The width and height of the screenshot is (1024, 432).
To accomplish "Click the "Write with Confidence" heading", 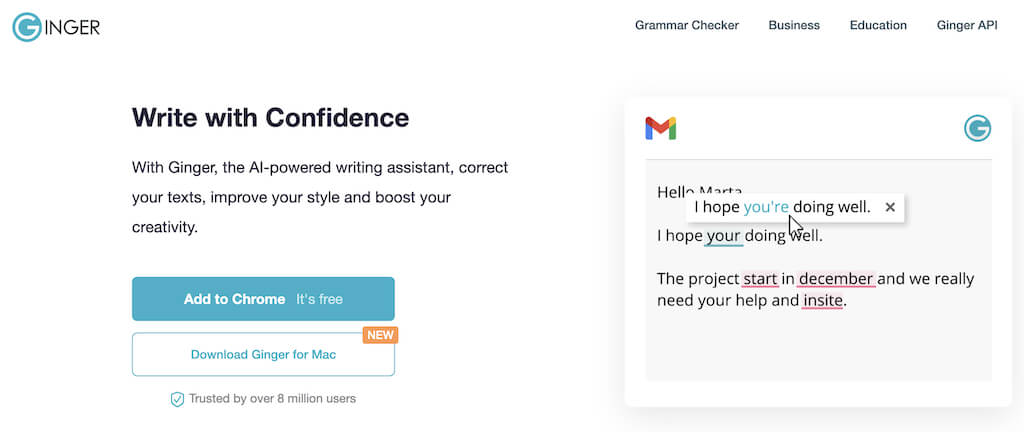I will point(270,118).
